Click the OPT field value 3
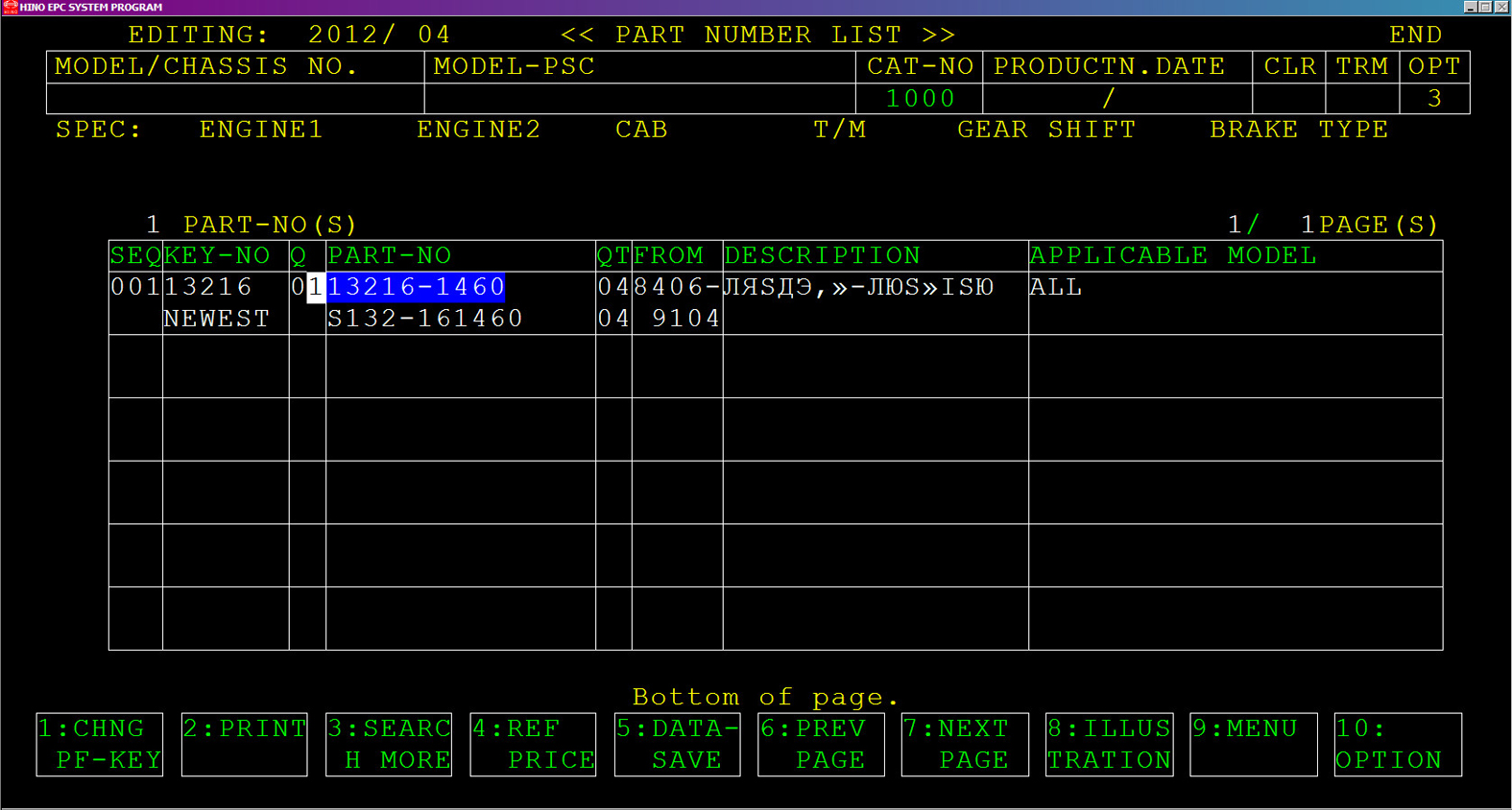 1434,99
